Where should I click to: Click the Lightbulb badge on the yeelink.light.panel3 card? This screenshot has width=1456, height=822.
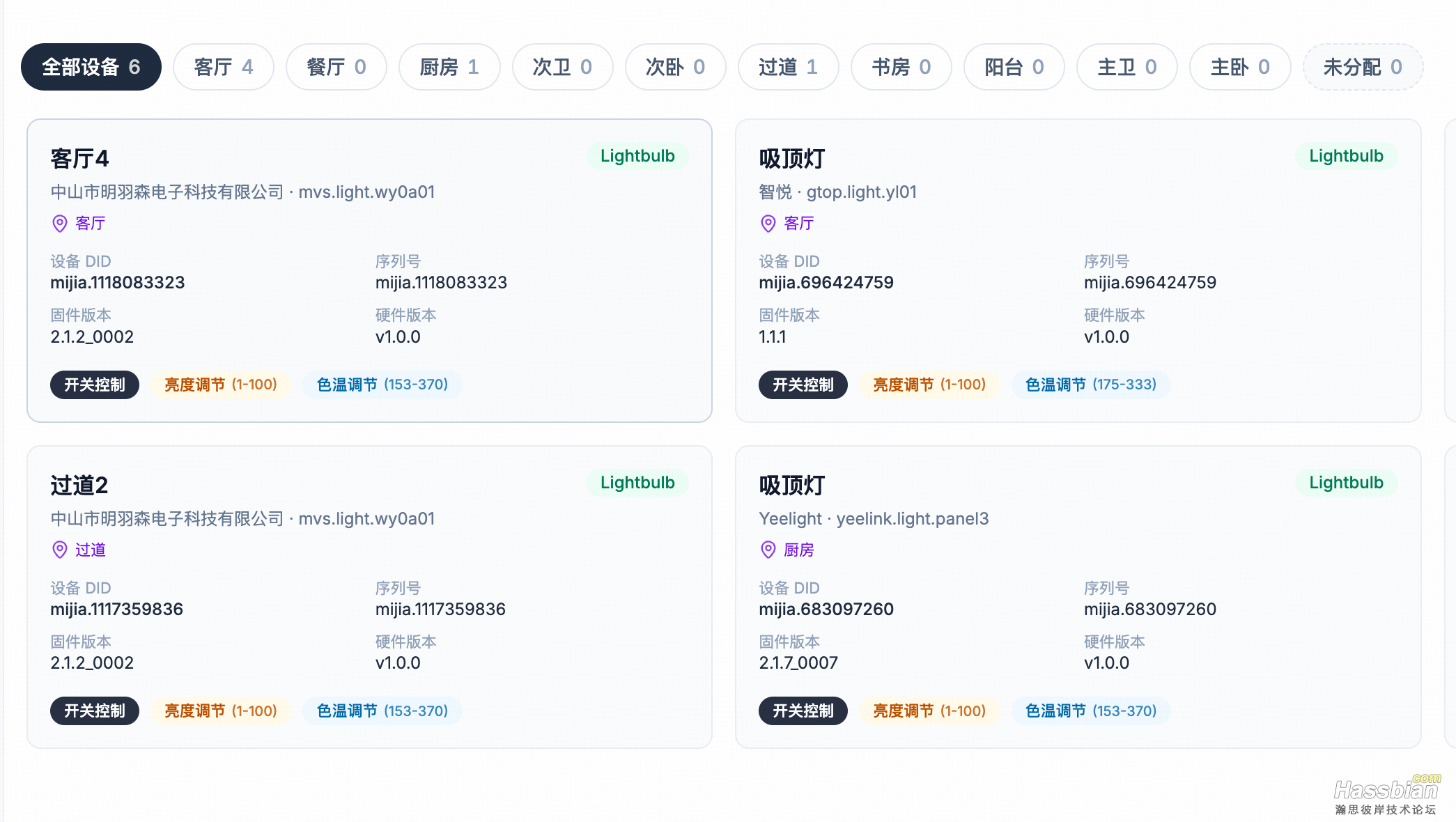(x=1346, y=483)
